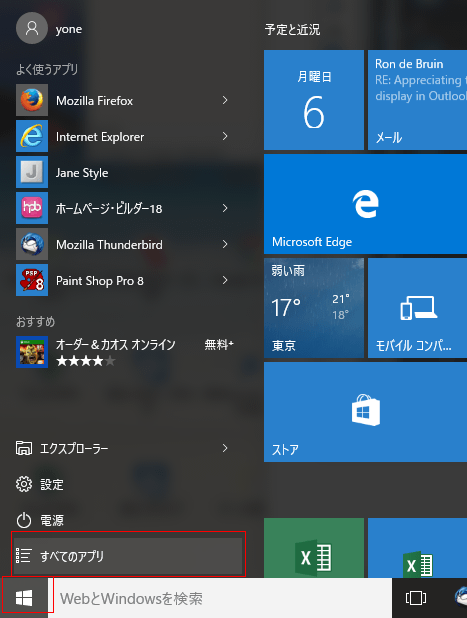Open the 東京 weather tile
Image resolution: width=467 pixels, height=618 pixels.
314,308
